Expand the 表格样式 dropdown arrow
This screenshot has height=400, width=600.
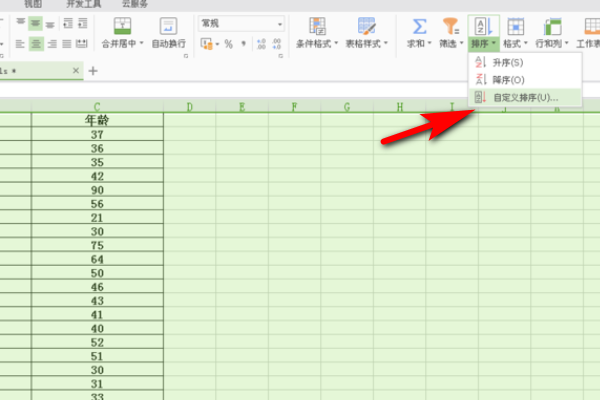pyautogui.click(x=386, y=43)
